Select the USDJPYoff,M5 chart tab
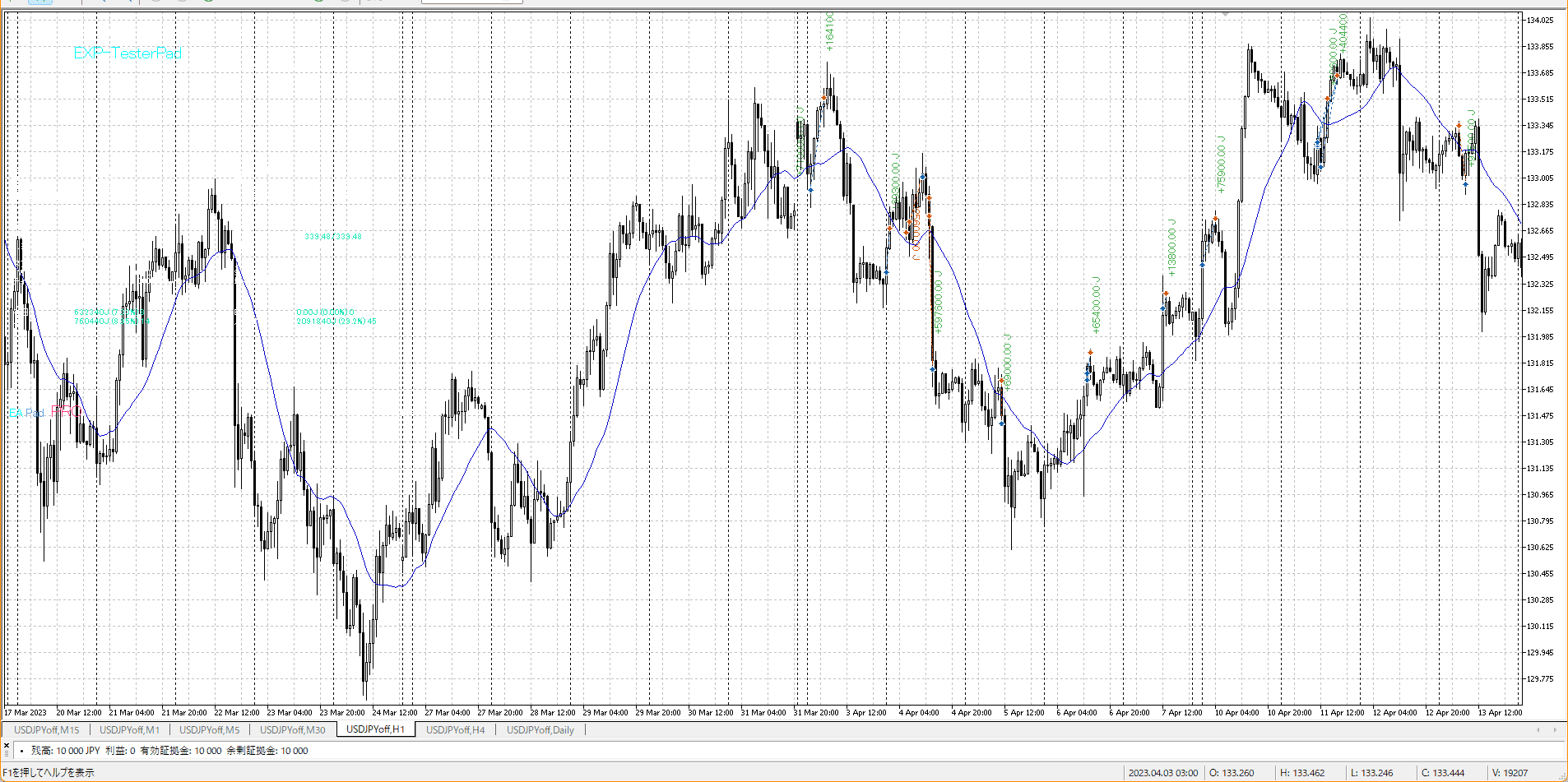 pyautogui.click(x=209, y=730)
